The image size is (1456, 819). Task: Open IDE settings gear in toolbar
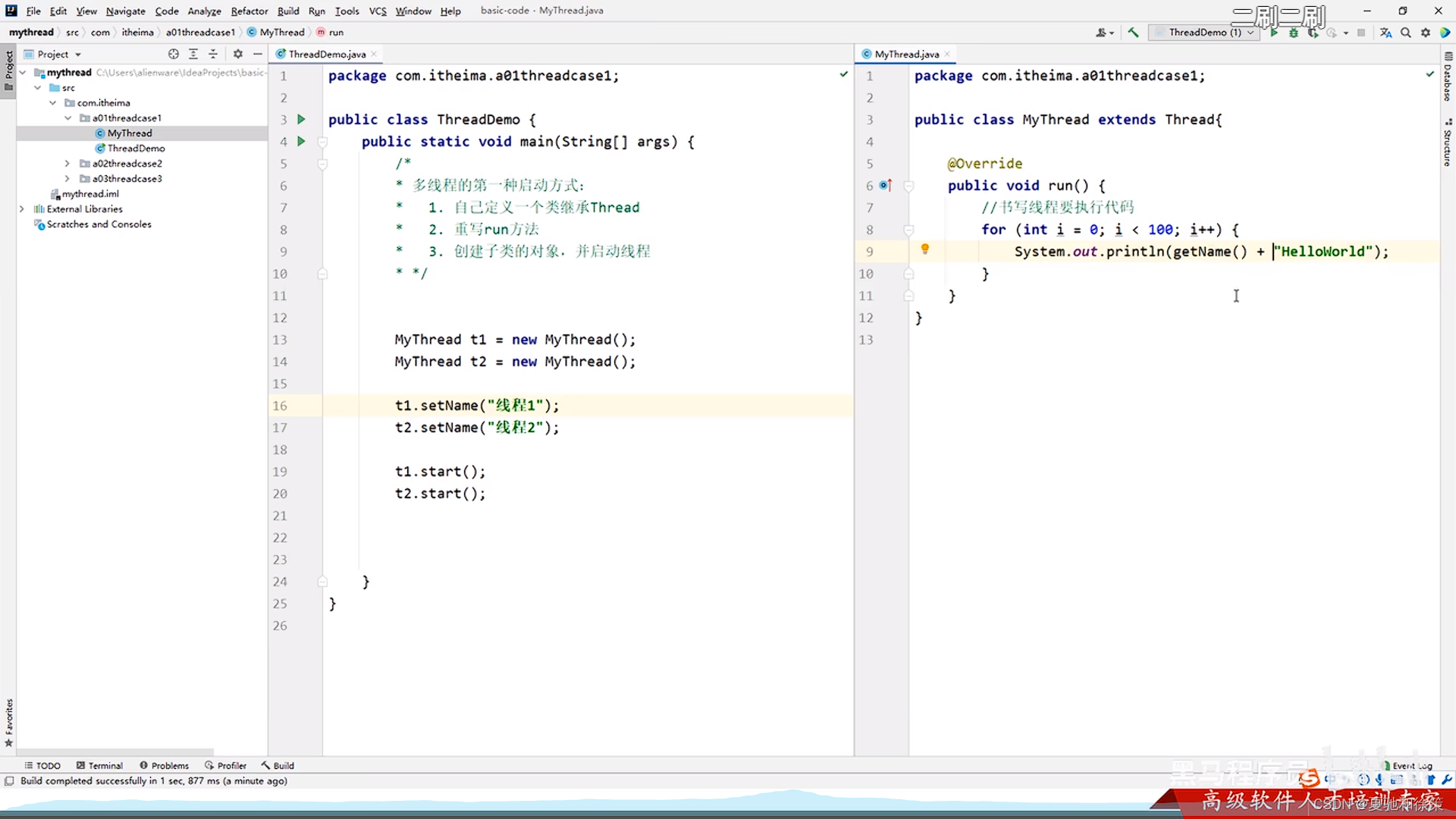[1426, 33]
